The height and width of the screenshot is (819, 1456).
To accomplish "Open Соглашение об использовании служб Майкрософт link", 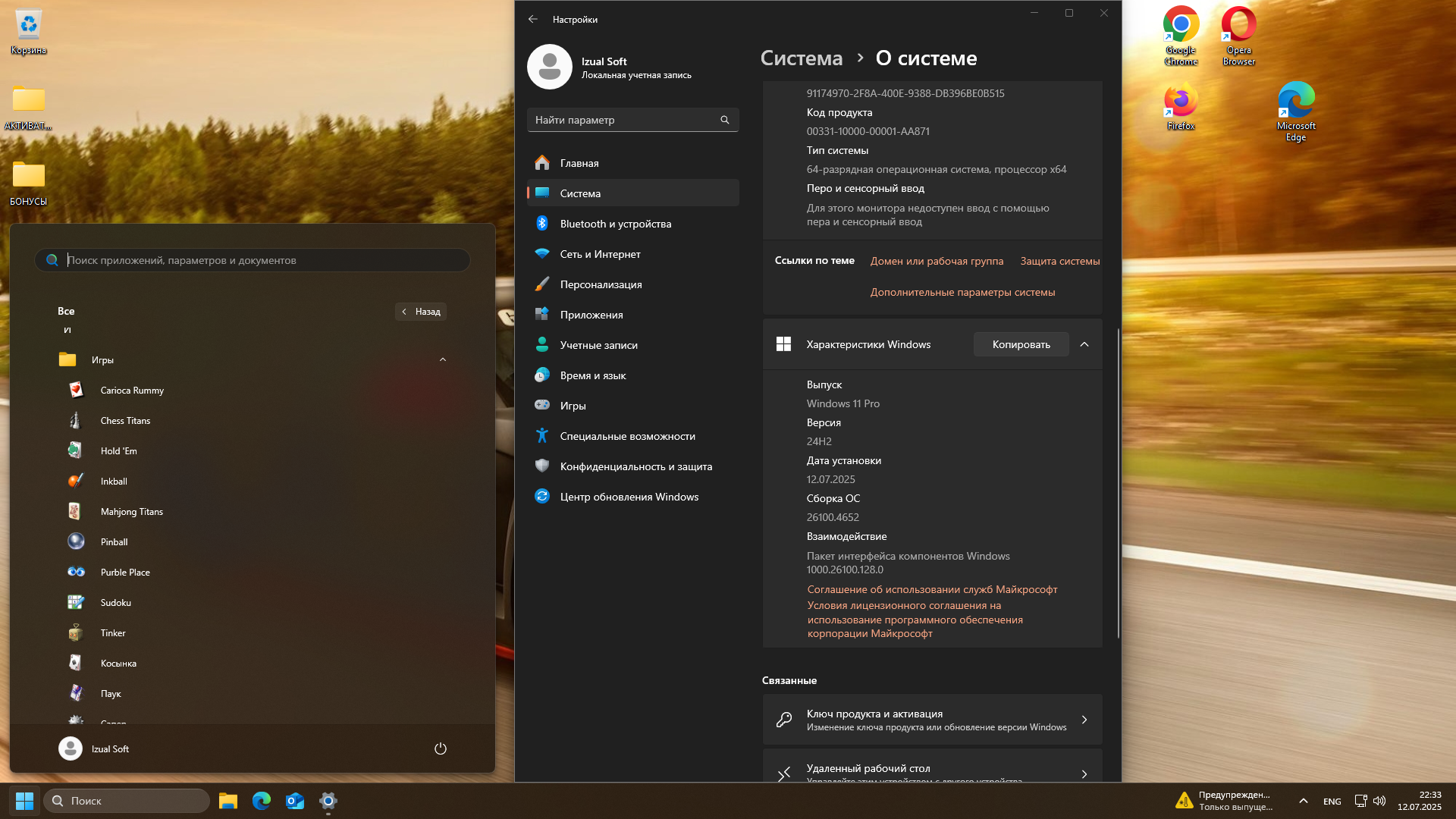I will click(932, 589).
